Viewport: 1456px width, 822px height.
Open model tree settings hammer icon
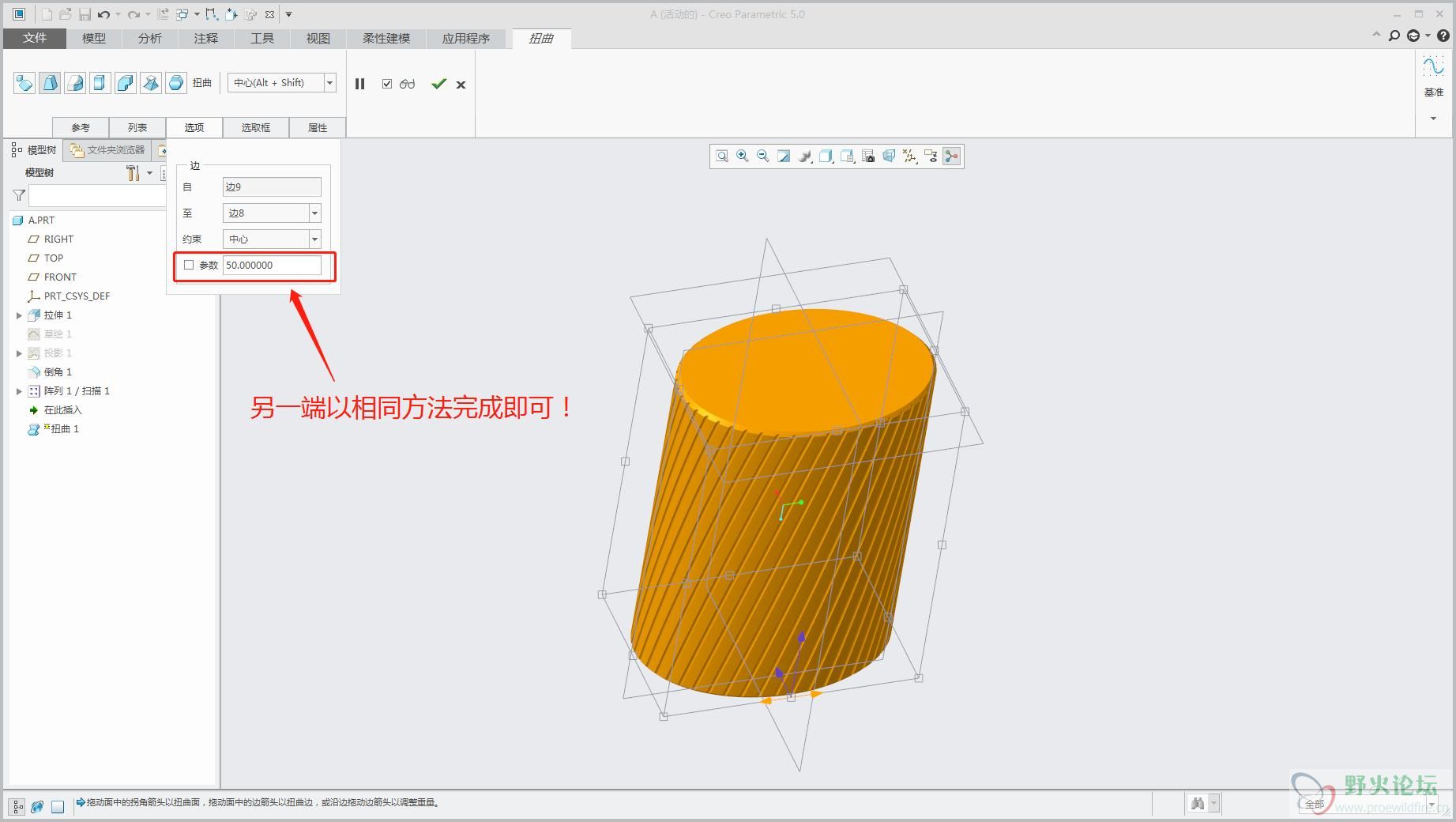pos(133,173)
